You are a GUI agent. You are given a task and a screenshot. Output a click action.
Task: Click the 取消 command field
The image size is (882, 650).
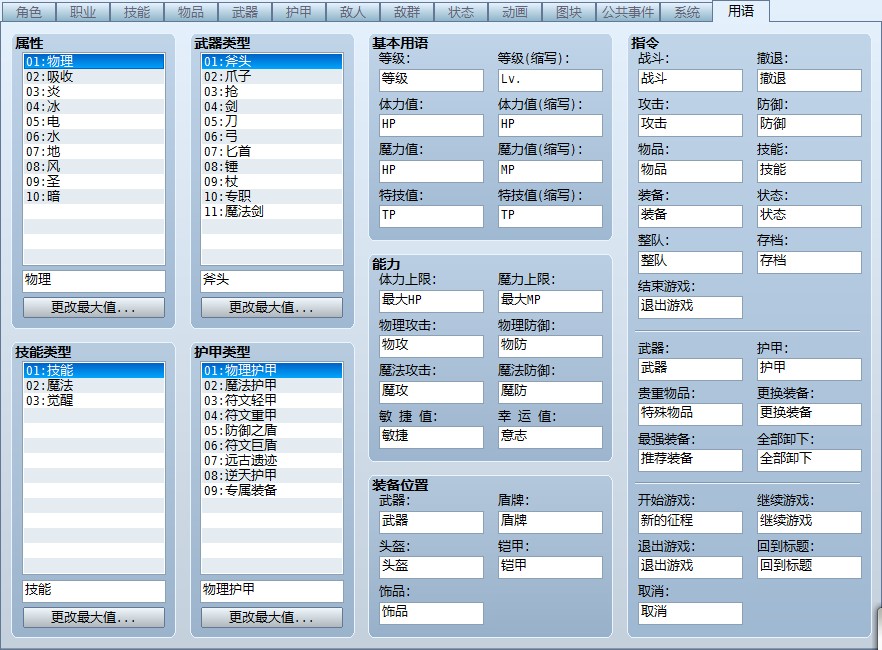tap(690, 613)
